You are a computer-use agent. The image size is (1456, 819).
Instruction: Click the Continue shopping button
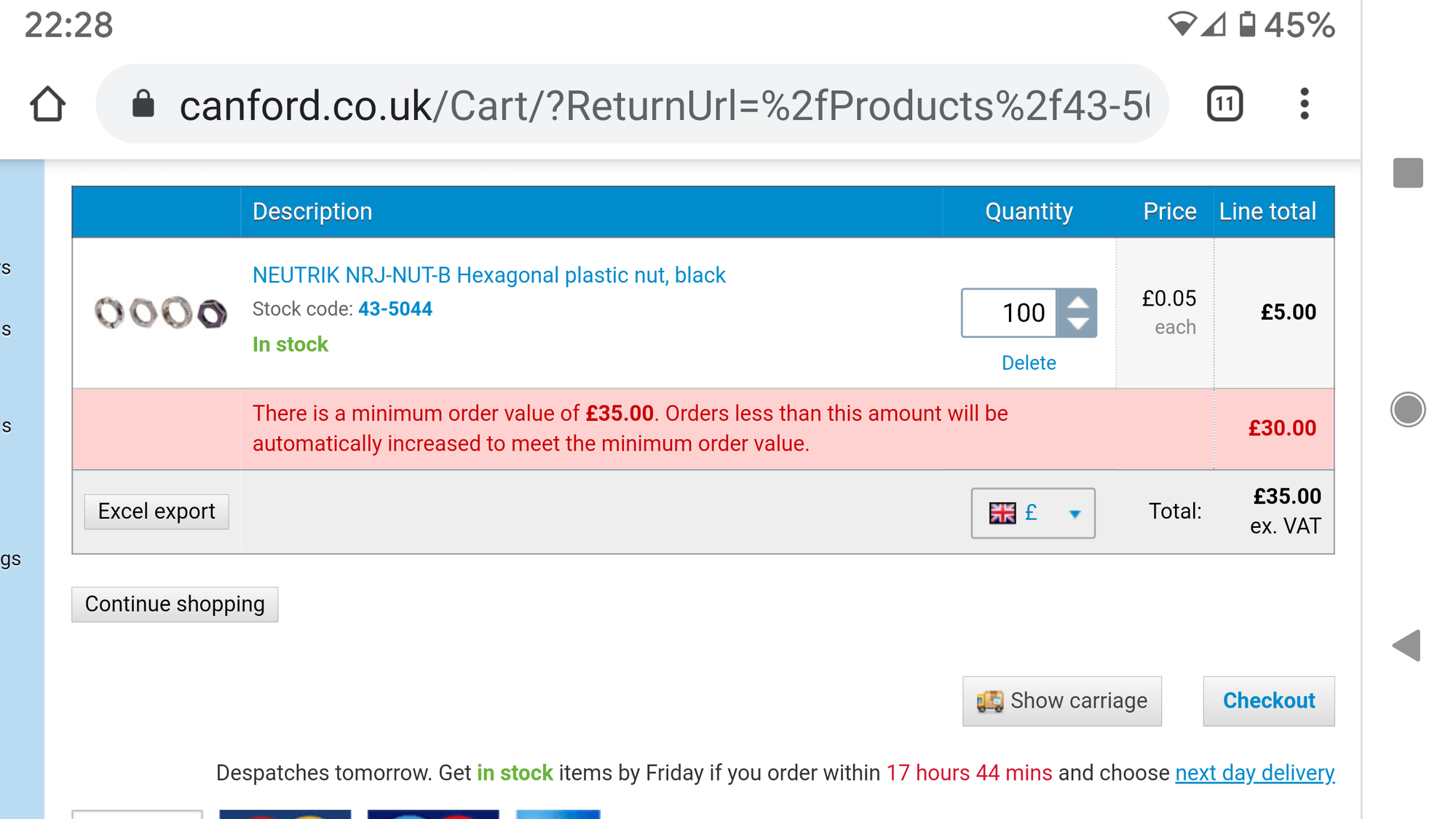[175, 604]
